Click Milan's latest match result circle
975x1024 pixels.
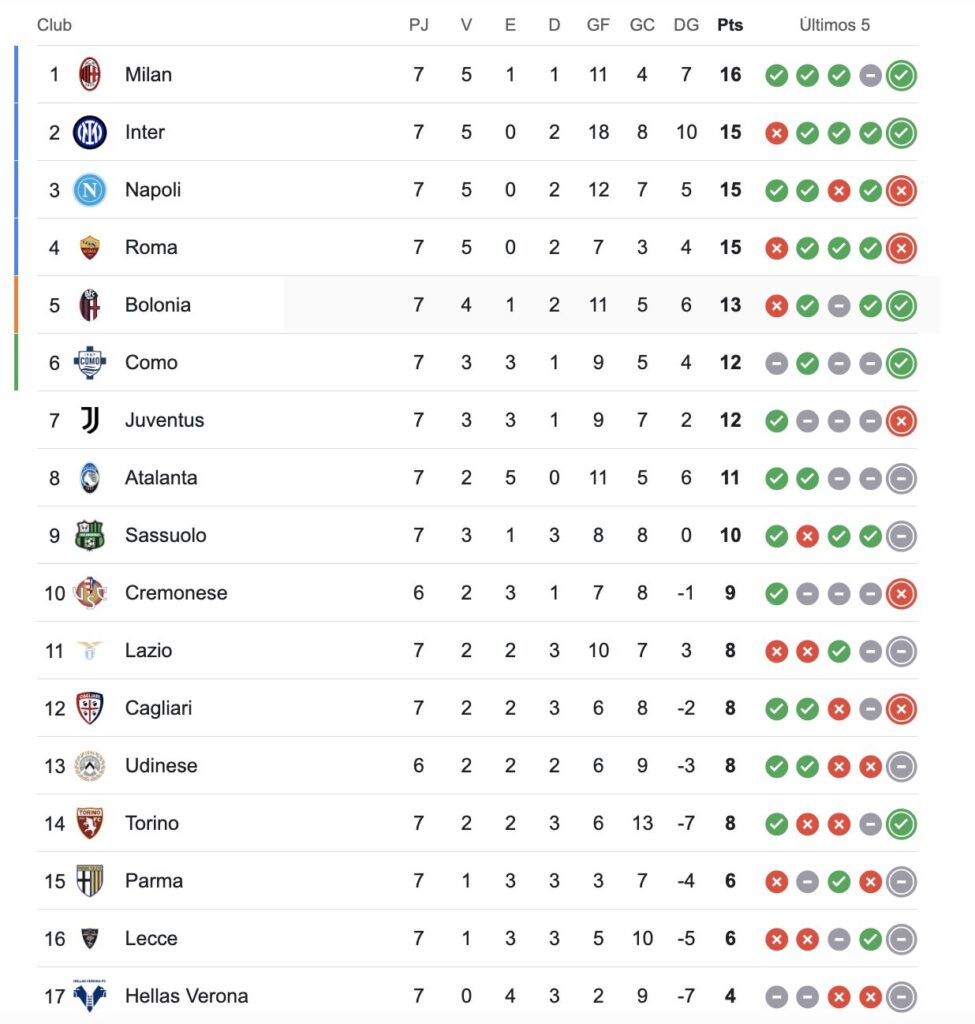901,75
